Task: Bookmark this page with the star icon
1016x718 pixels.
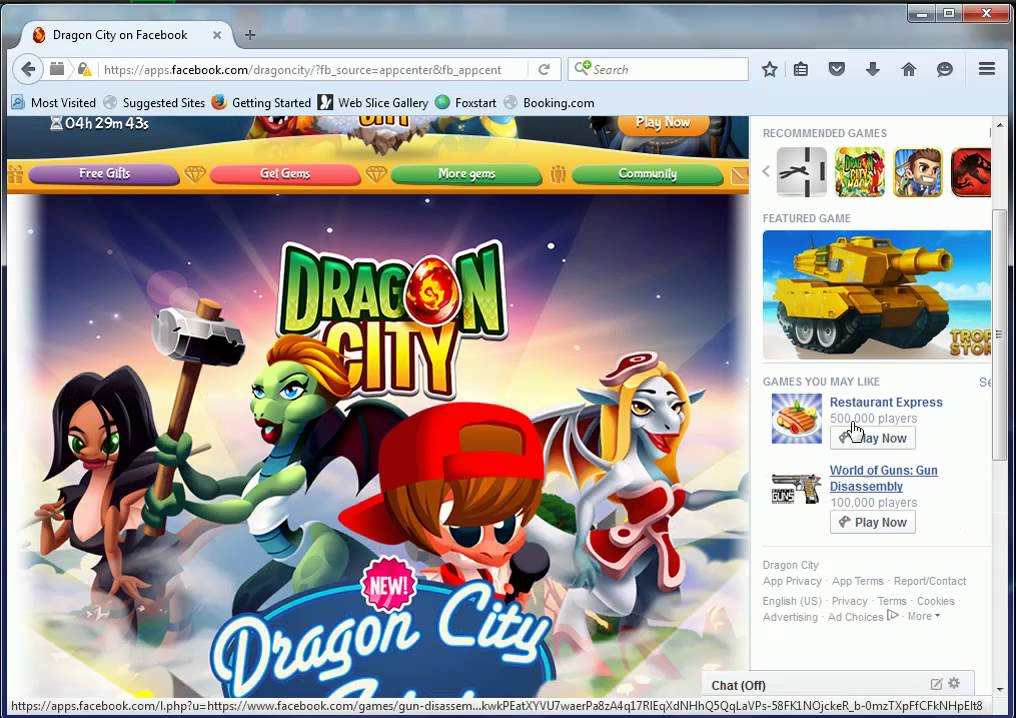Action: coord(770,69)
